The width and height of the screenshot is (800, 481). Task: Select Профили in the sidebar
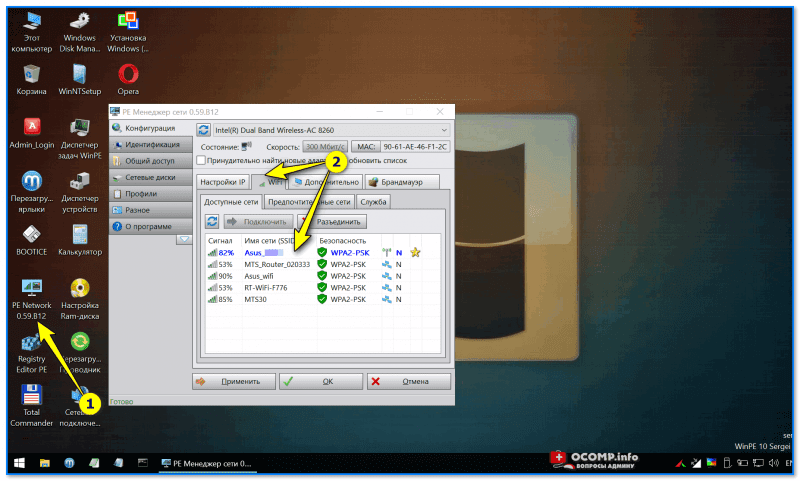coord(151,193)
